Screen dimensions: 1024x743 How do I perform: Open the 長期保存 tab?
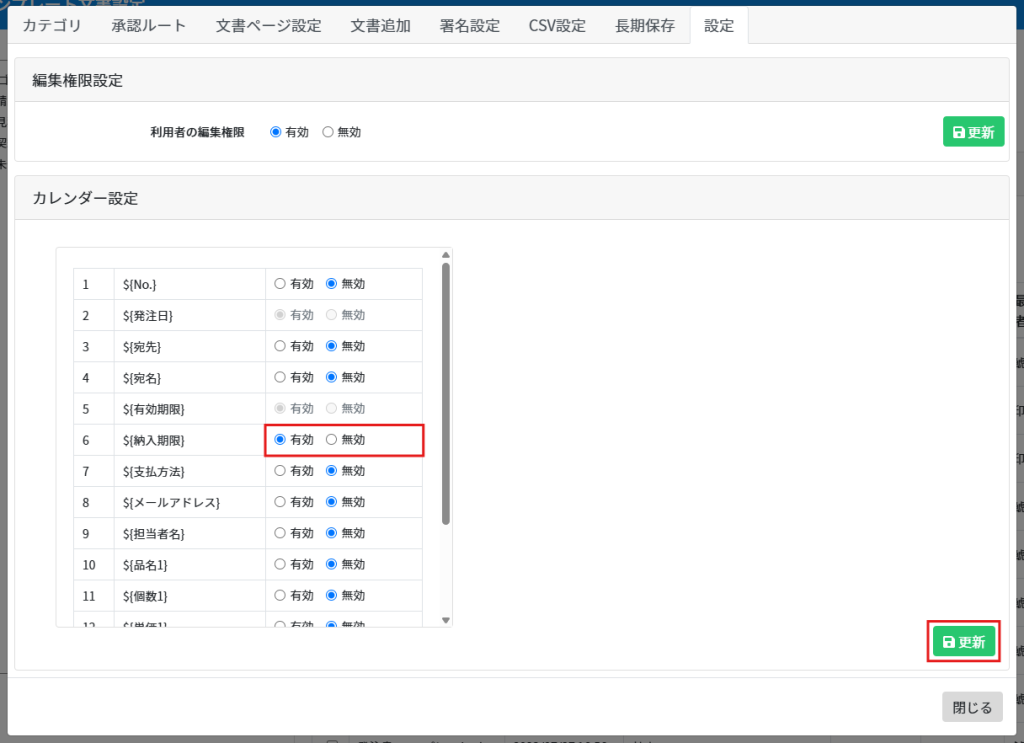645,26
